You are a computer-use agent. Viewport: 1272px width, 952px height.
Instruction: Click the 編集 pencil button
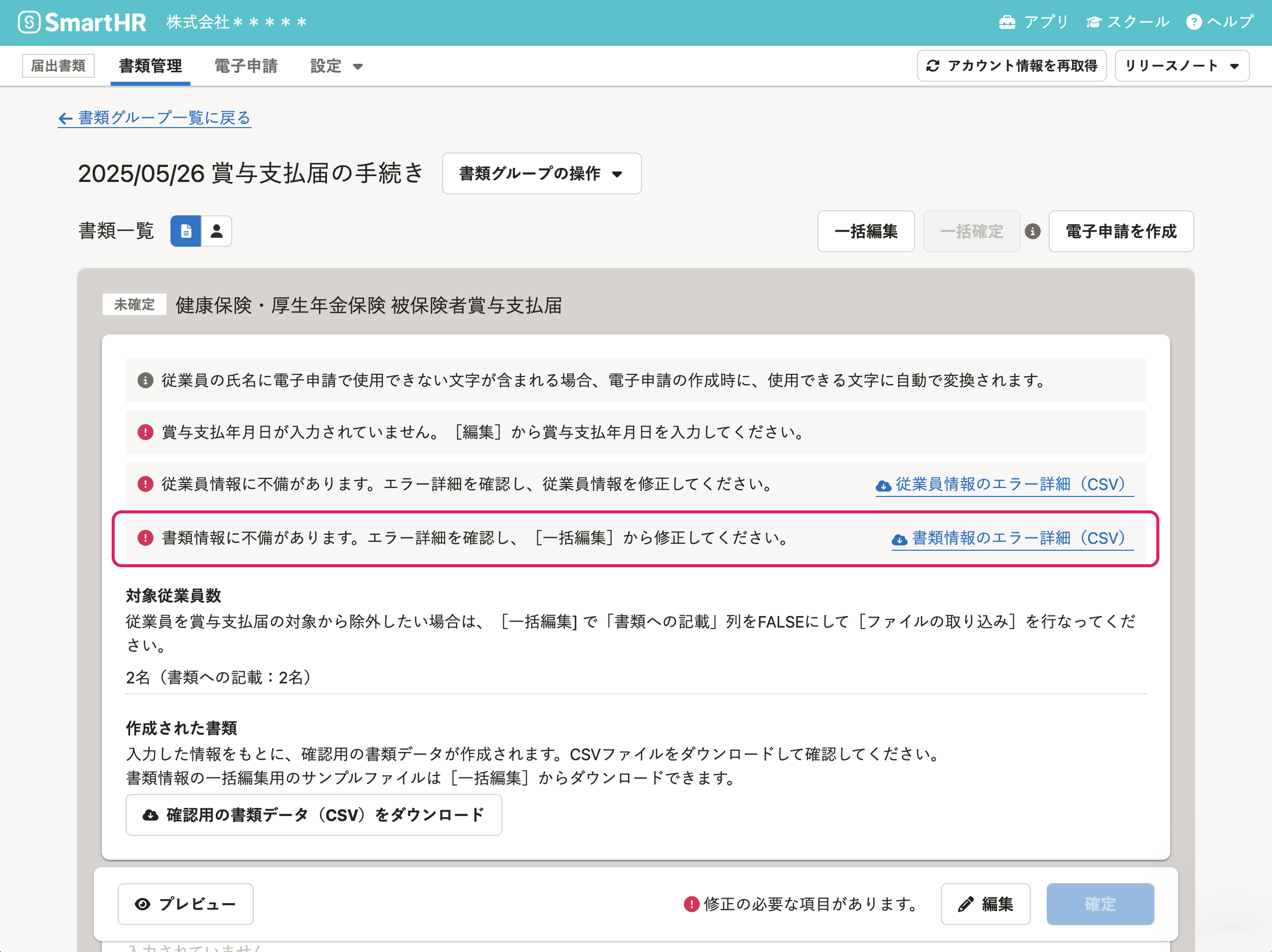[x=985, y=904]
